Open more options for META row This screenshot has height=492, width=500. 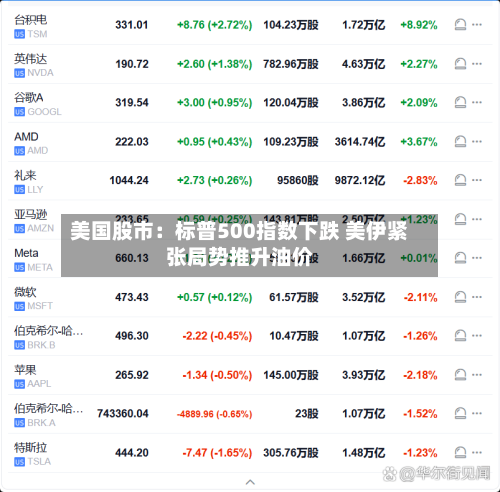(477, 258)
